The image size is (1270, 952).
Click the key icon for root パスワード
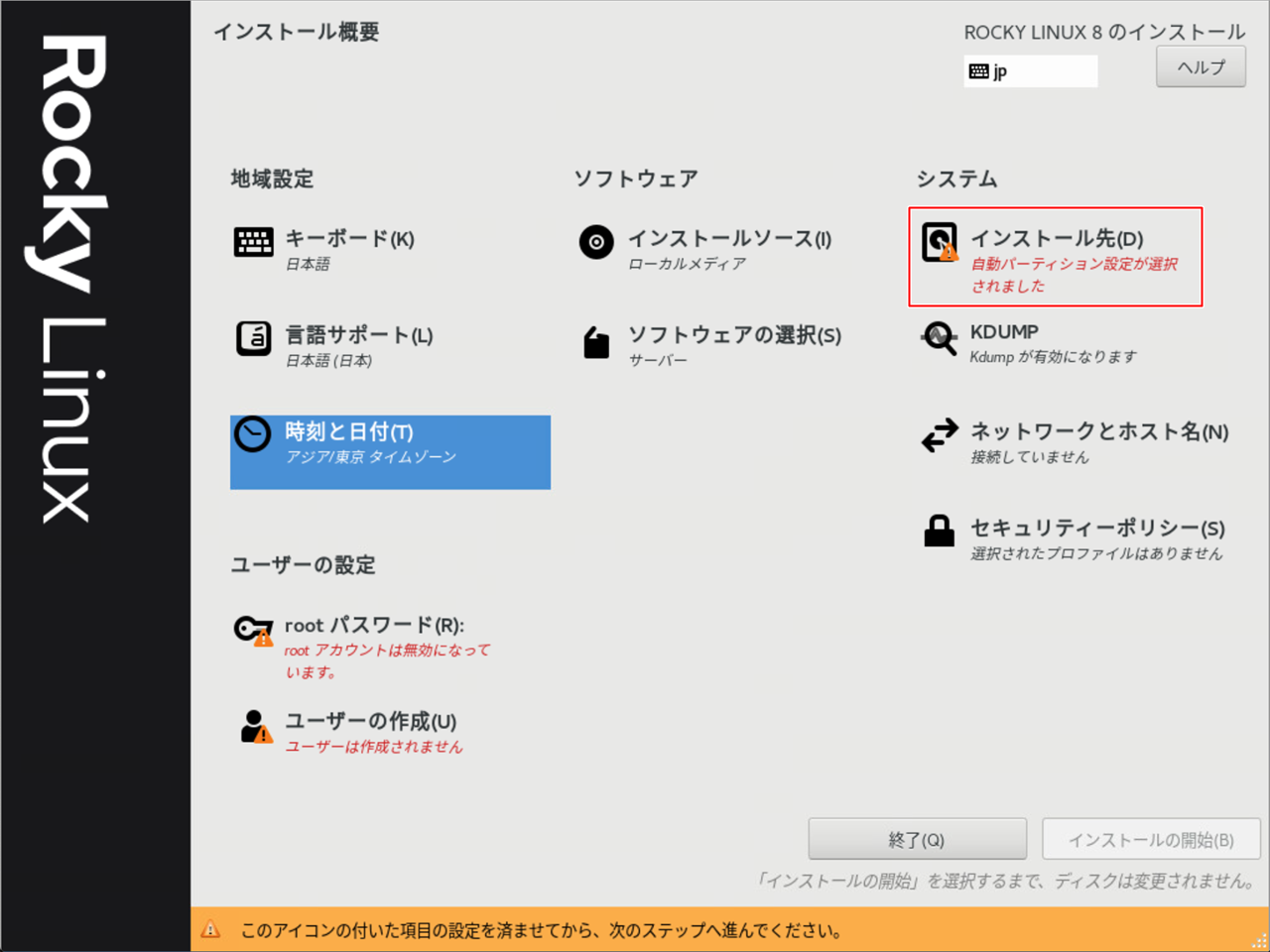tap(253, 629)
